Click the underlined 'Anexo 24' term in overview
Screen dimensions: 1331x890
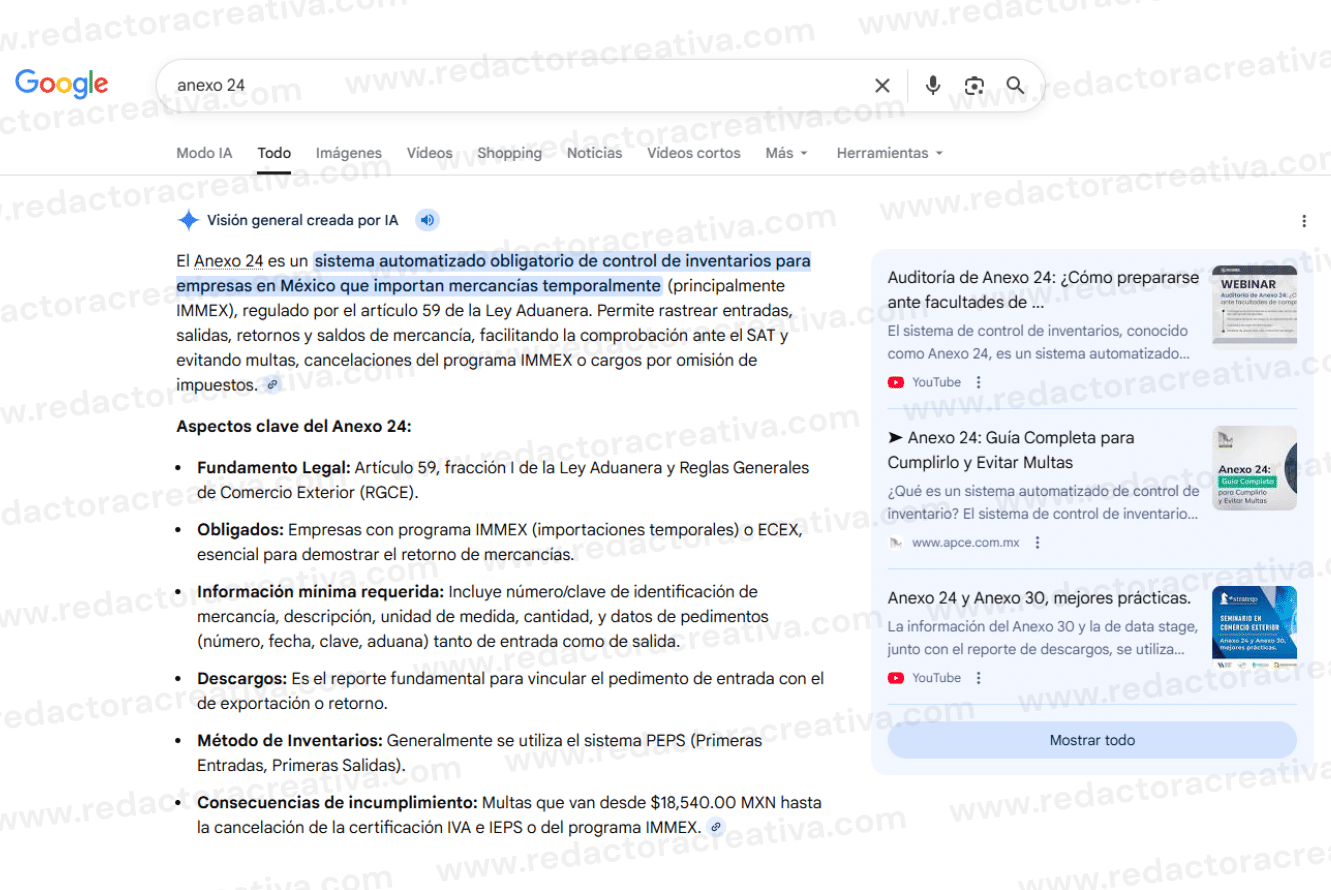[x=228, y=261]
